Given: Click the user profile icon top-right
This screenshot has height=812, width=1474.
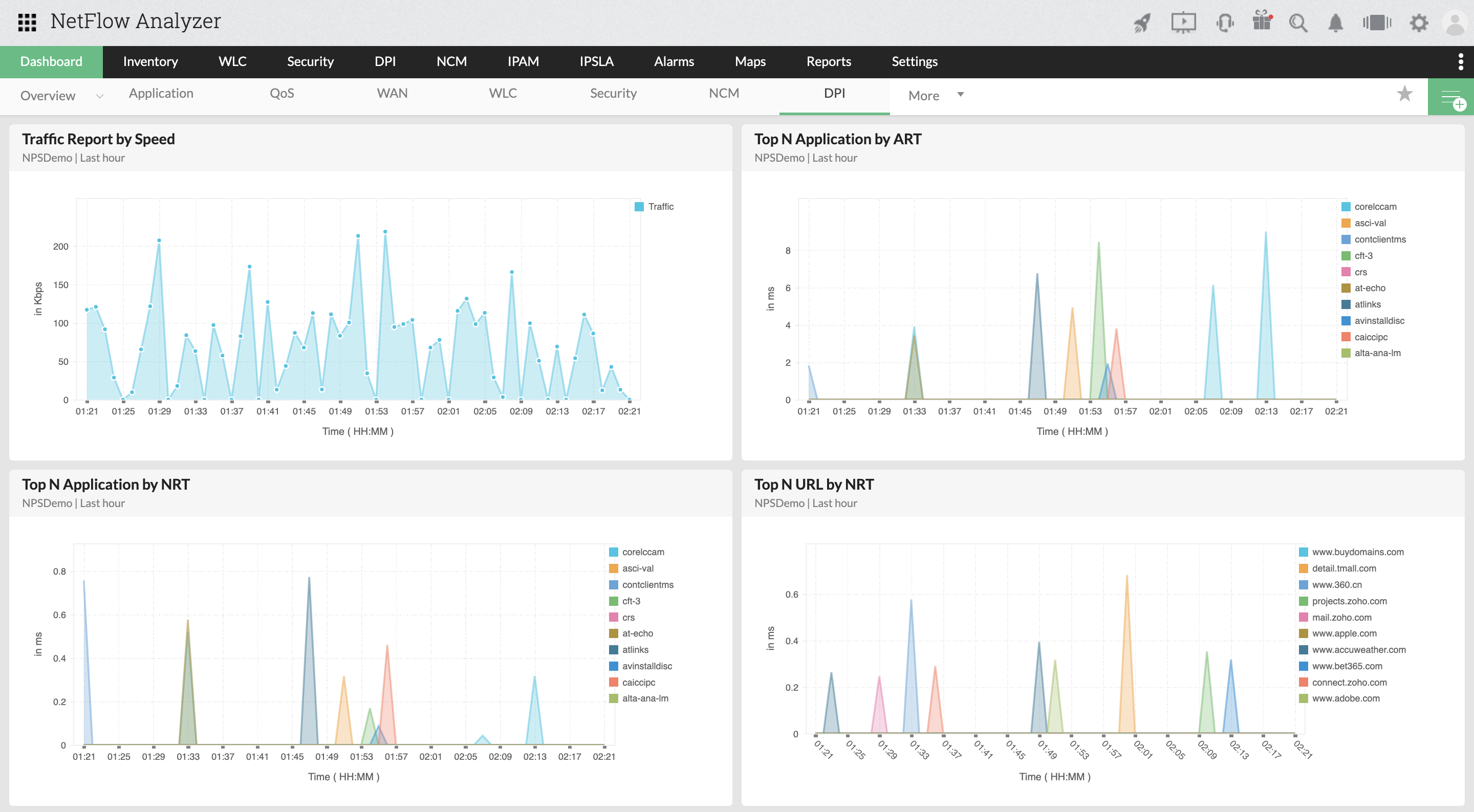Looking at the screenshot, I should pyautogui.click(x=1455, y=22).
